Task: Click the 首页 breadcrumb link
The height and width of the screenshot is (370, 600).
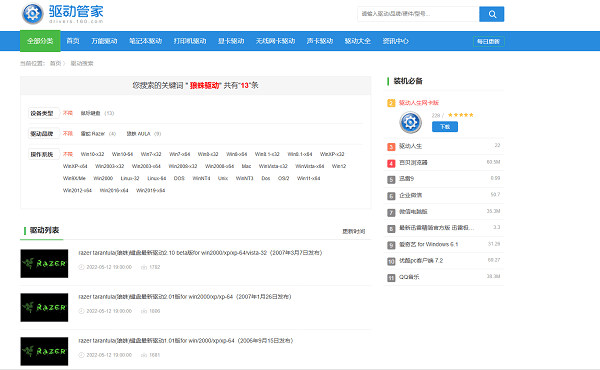Action: [x=55, y=64]
